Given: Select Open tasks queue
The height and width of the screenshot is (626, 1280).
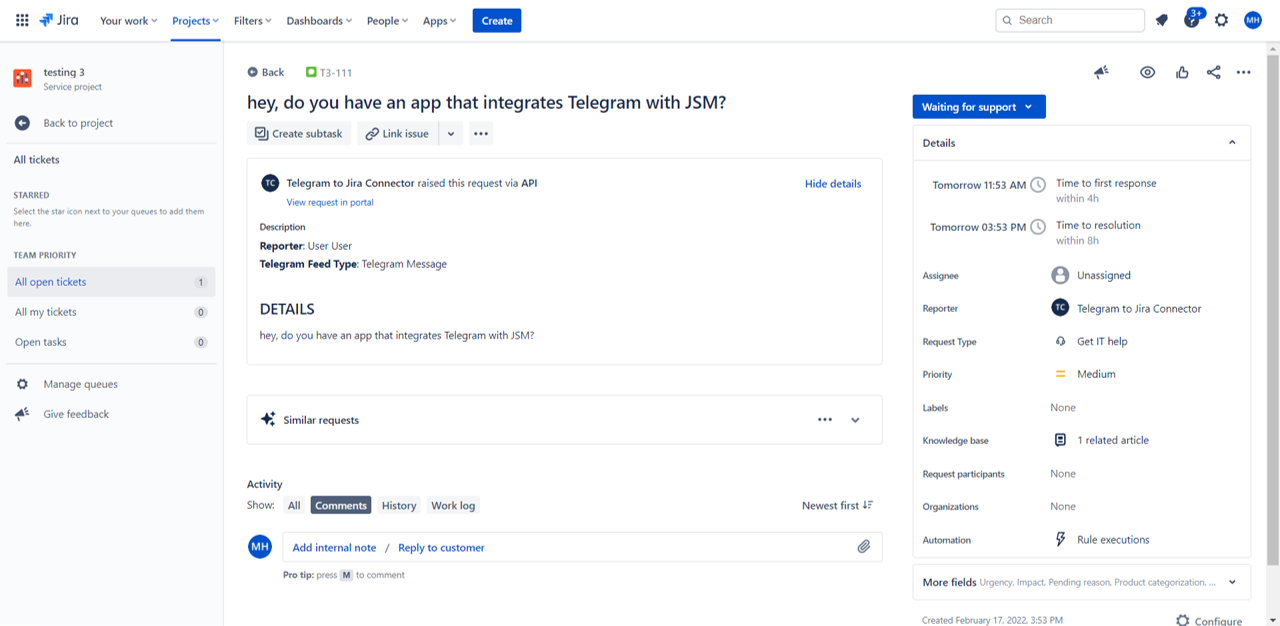Looking at the screenshot, I should point(111,342).
